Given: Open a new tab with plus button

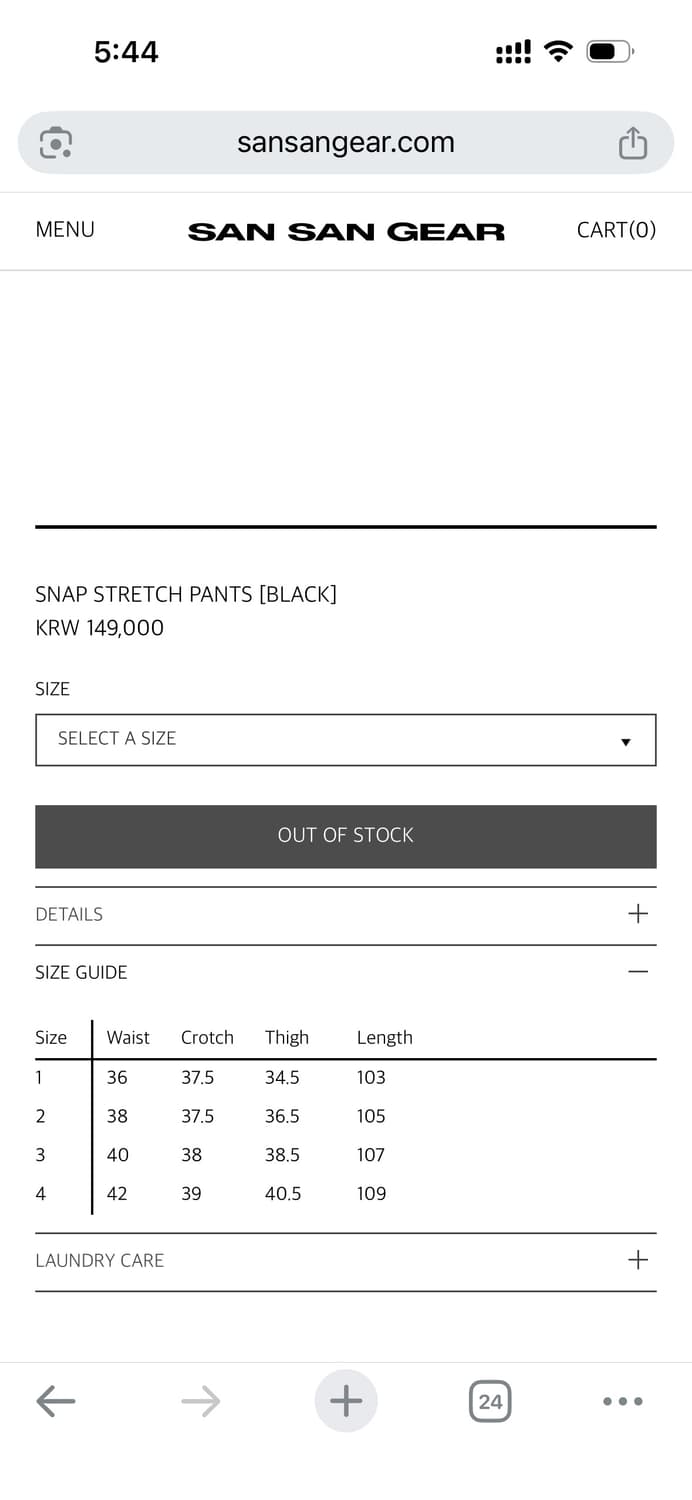Looking at the screenshot, I should 346,1401.
